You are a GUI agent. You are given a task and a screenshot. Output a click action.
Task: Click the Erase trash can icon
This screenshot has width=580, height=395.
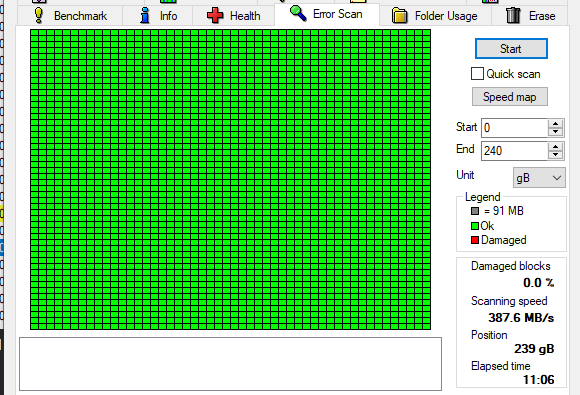click(x=513, y=16)
